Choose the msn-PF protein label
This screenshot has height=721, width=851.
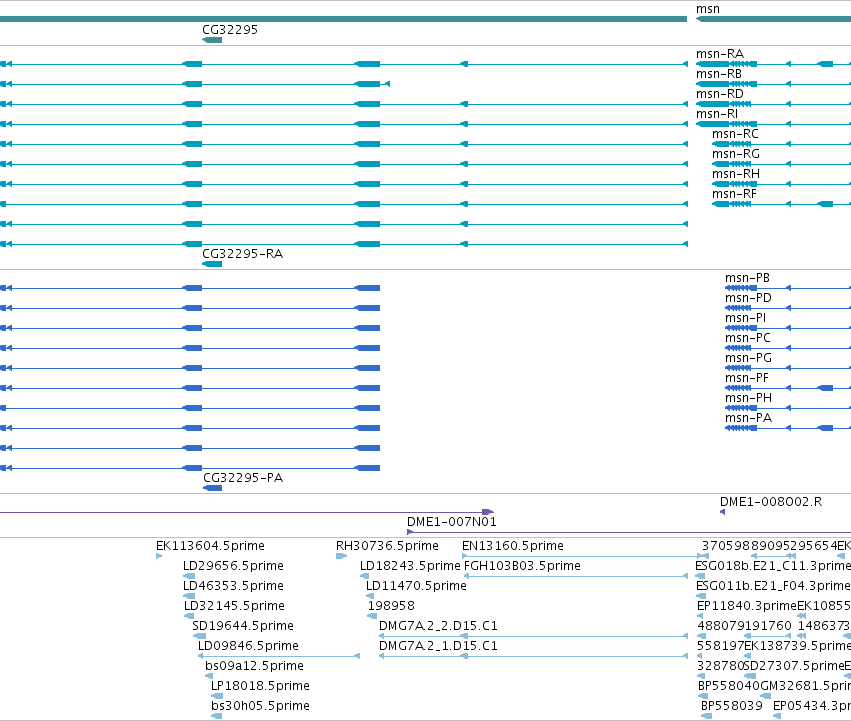(x=747, y=378)
